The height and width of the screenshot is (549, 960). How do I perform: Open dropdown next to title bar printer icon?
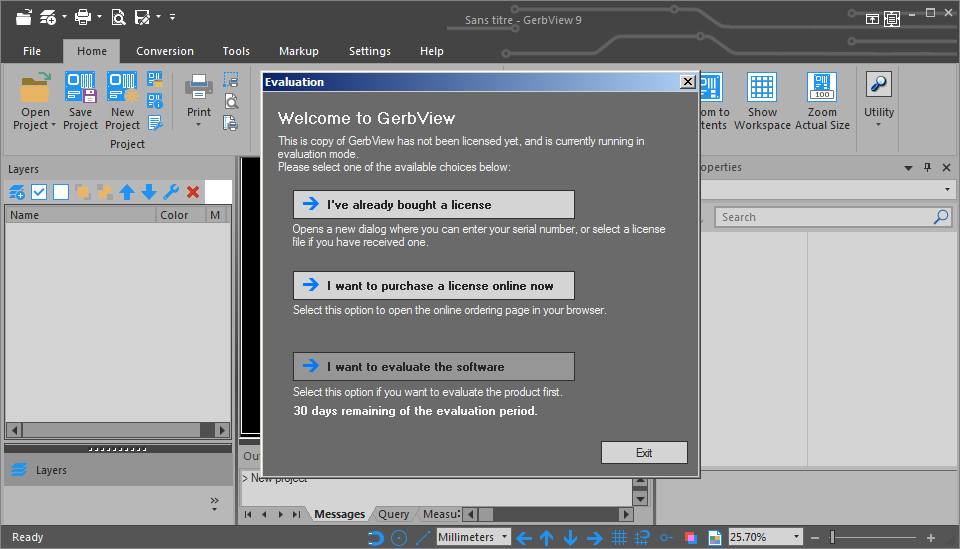(99, 17)
